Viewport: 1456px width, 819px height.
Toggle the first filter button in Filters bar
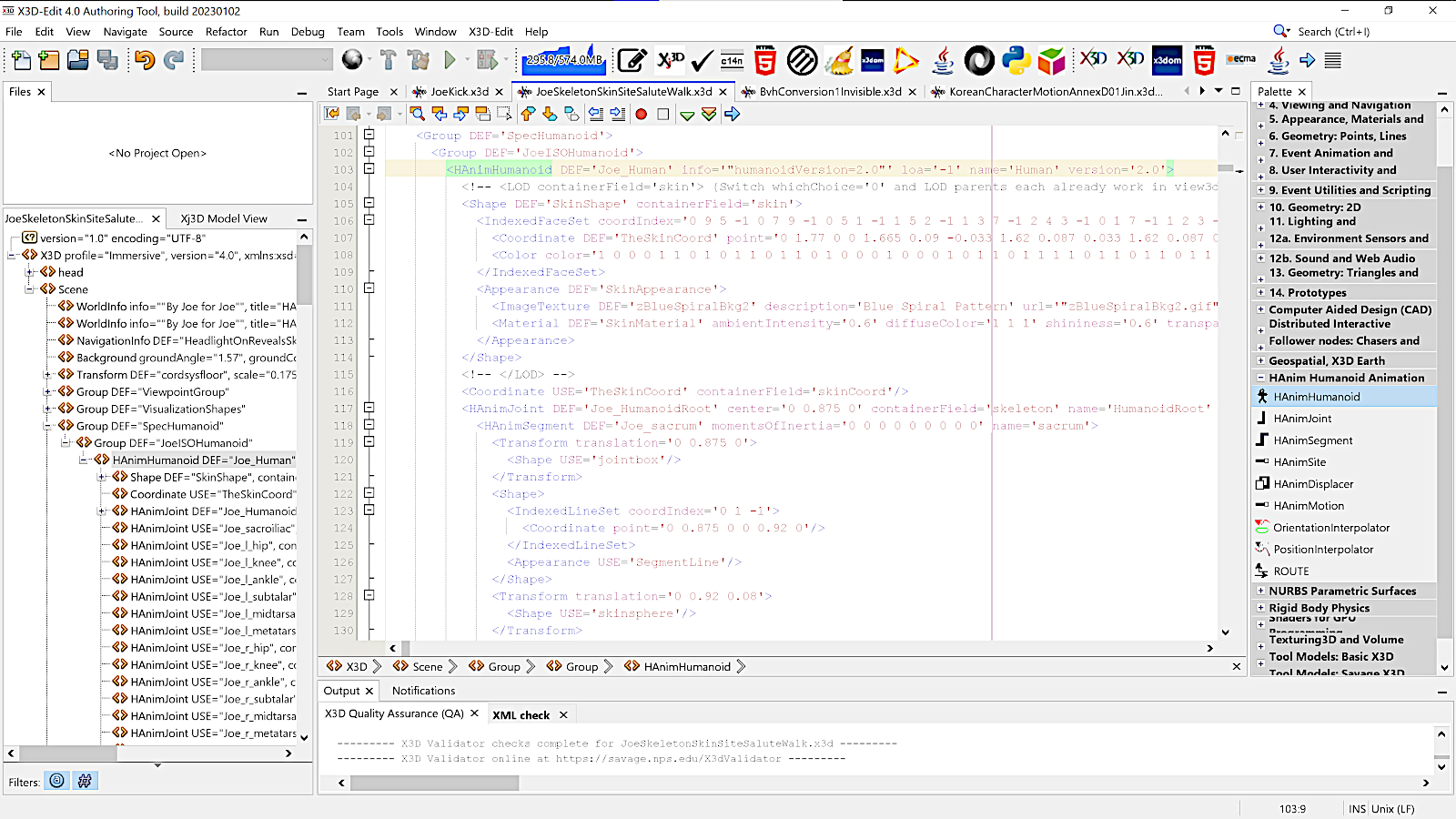pyautogui.click(x=57, y=781)
